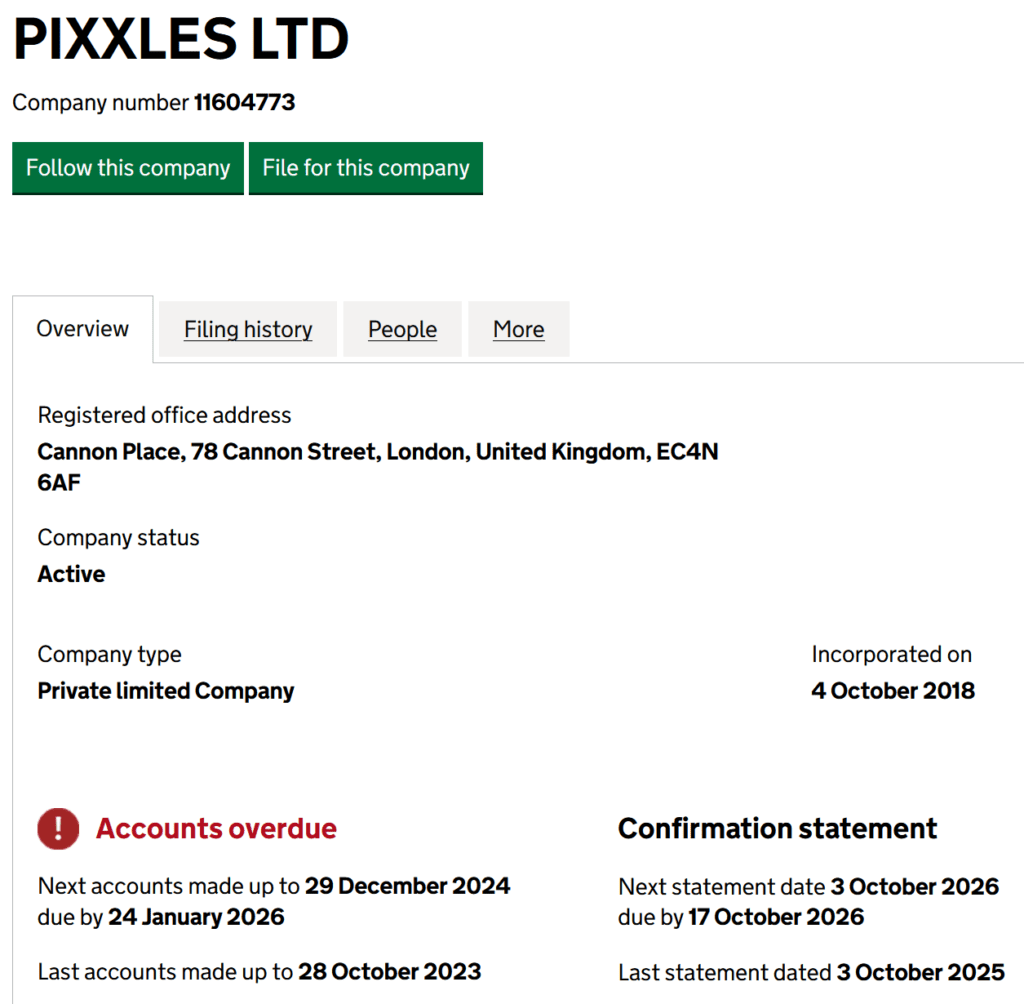Click the red Accounts overdue warning icon
This screenshot has height=1004, width=1024.
(57, 829)
